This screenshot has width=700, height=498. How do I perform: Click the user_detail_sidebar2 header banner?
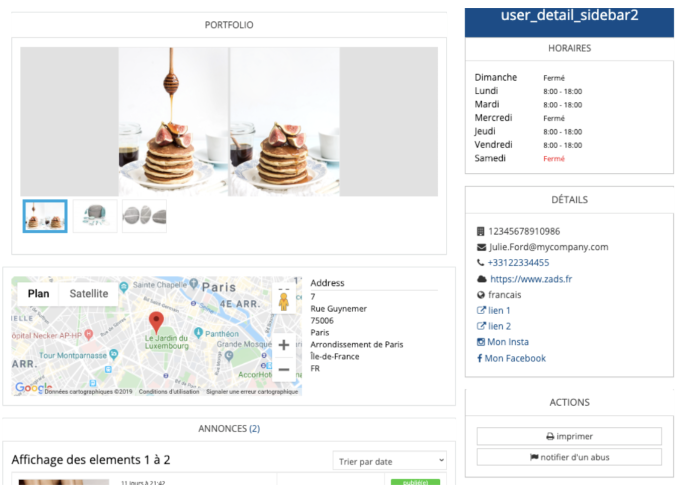[x=569, y=22]
